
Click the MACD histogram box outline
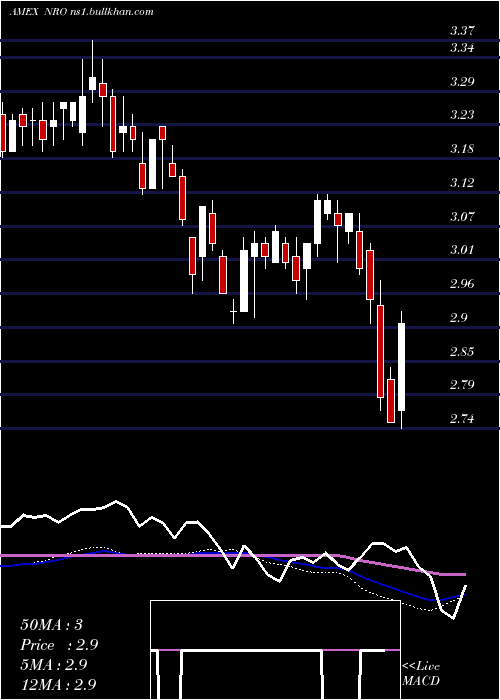[275, 650]
